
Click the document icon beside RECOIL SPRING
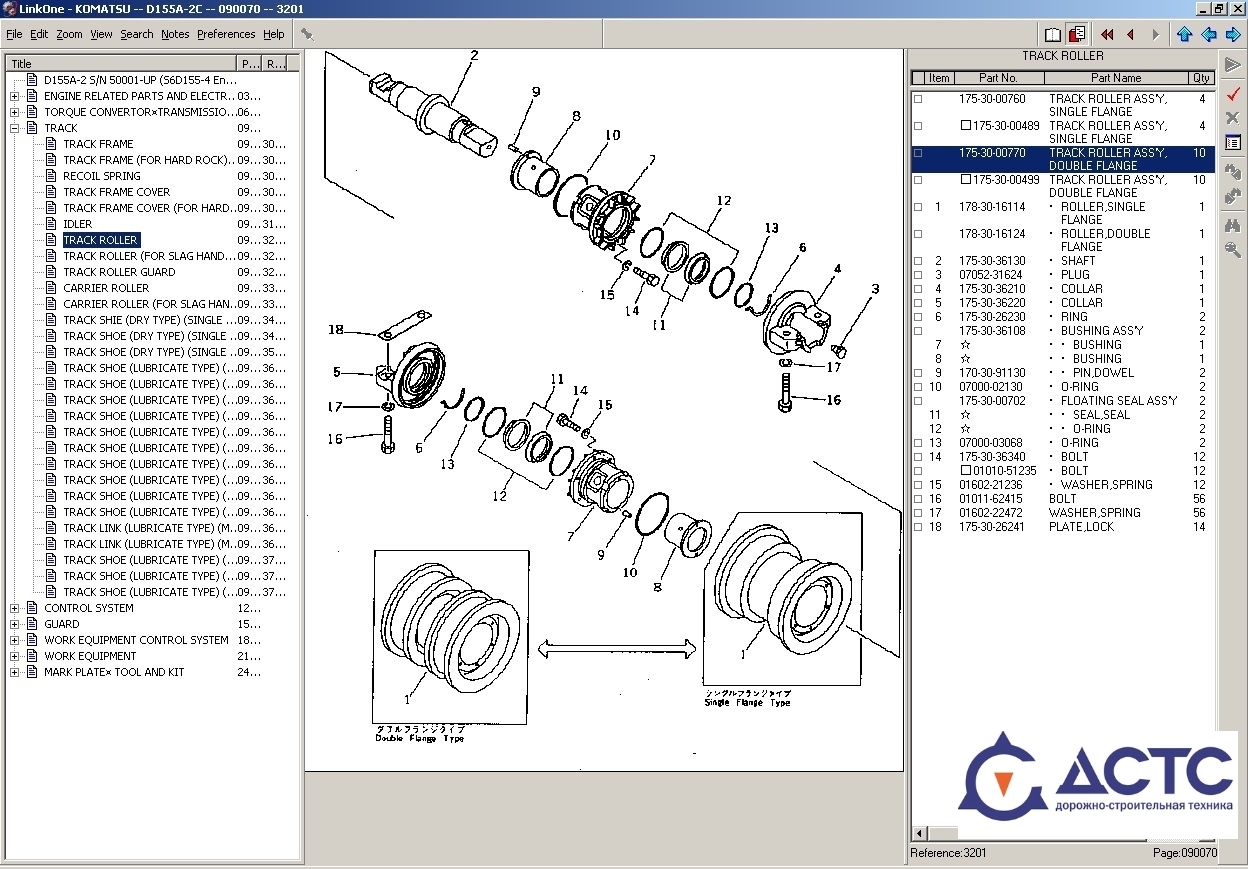pyautogui.click(x=52, y=176)
